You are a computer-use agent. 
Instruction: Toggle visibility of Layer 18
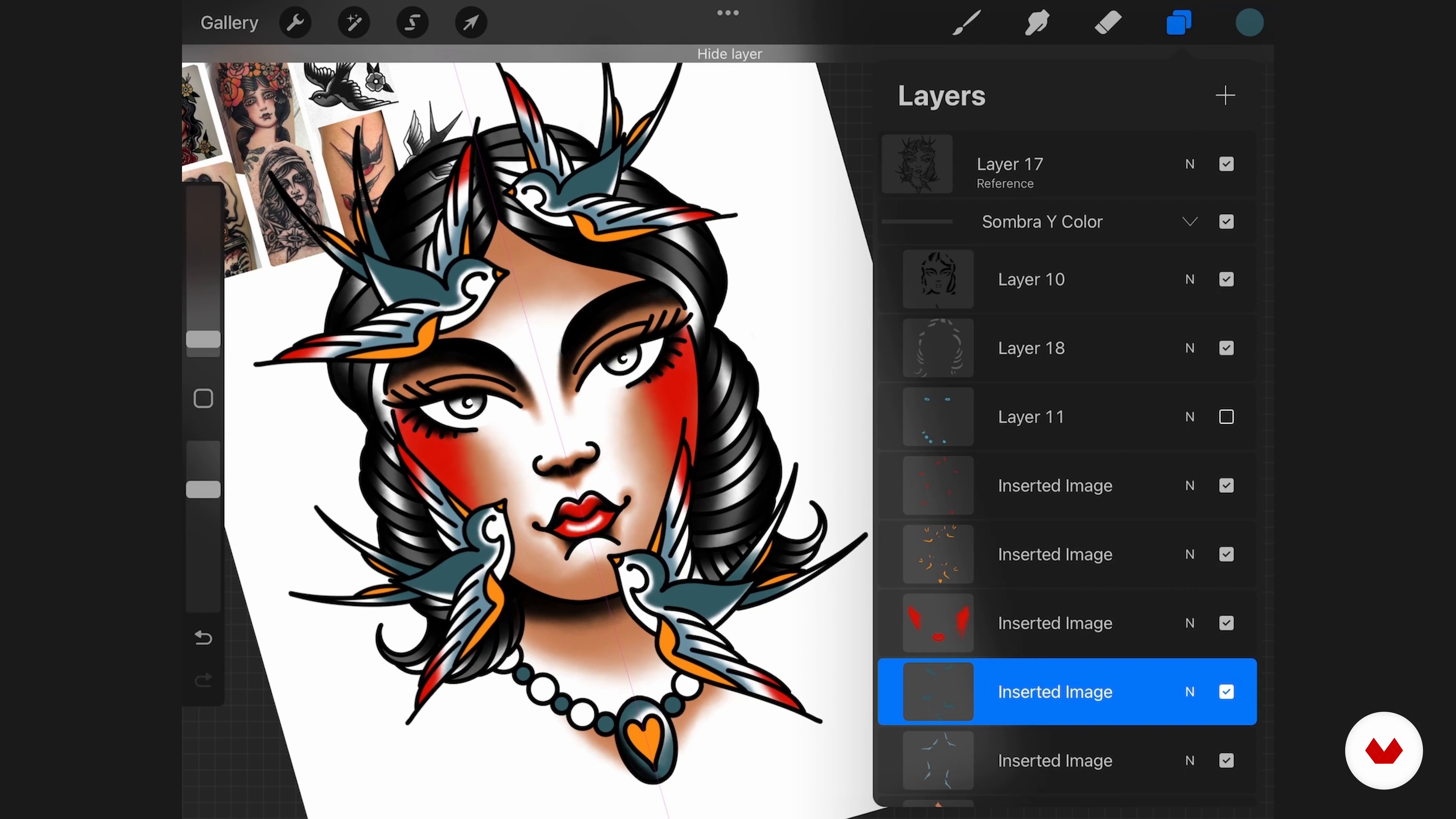pos(1227,348)
